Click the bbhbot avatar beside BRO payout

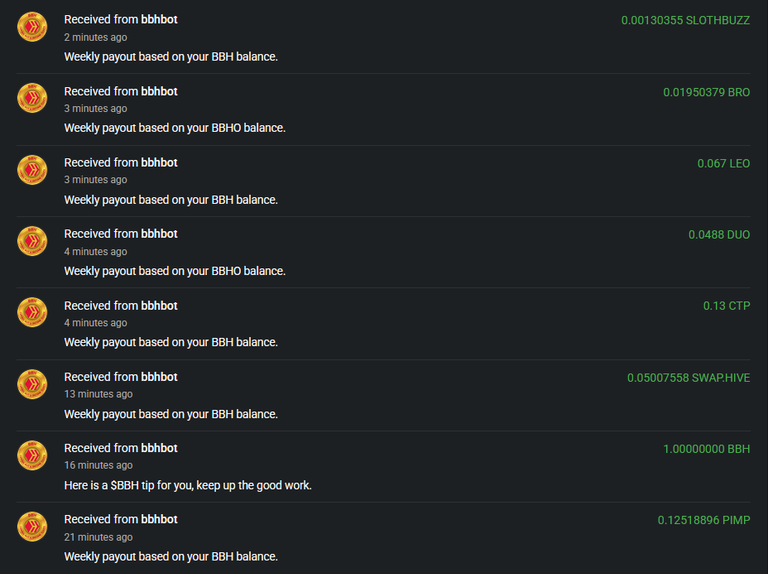32,98
